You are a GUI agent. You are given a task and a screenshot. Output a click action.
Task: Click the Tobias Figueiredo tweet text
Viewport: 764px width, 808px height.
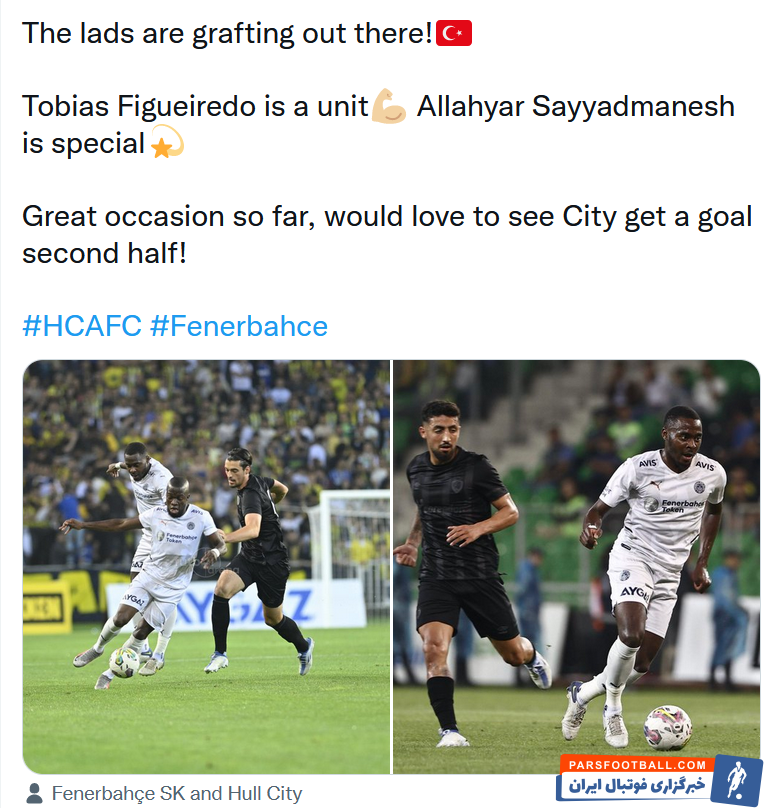[x=195, y=106]
